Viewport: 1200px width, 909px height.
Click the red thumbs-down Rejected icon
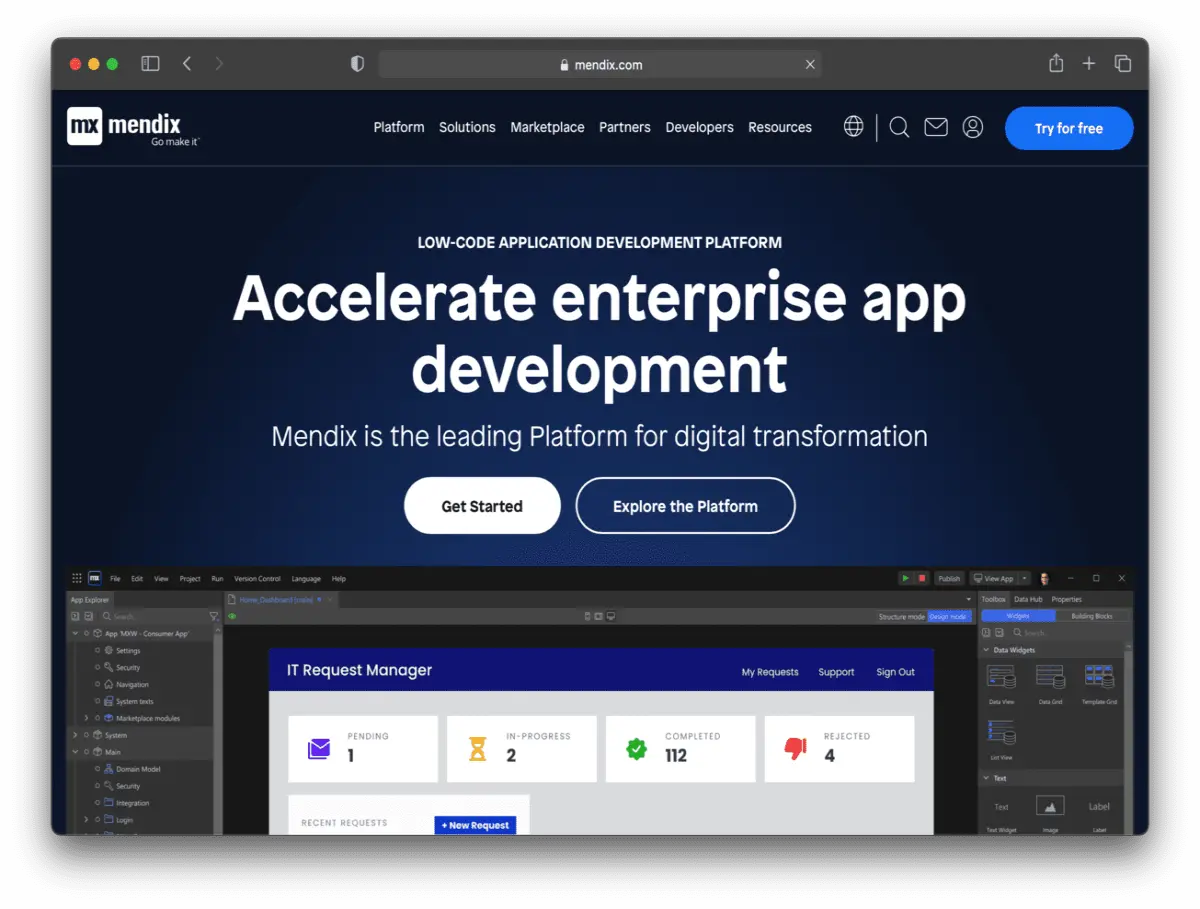tap(796, 748)
